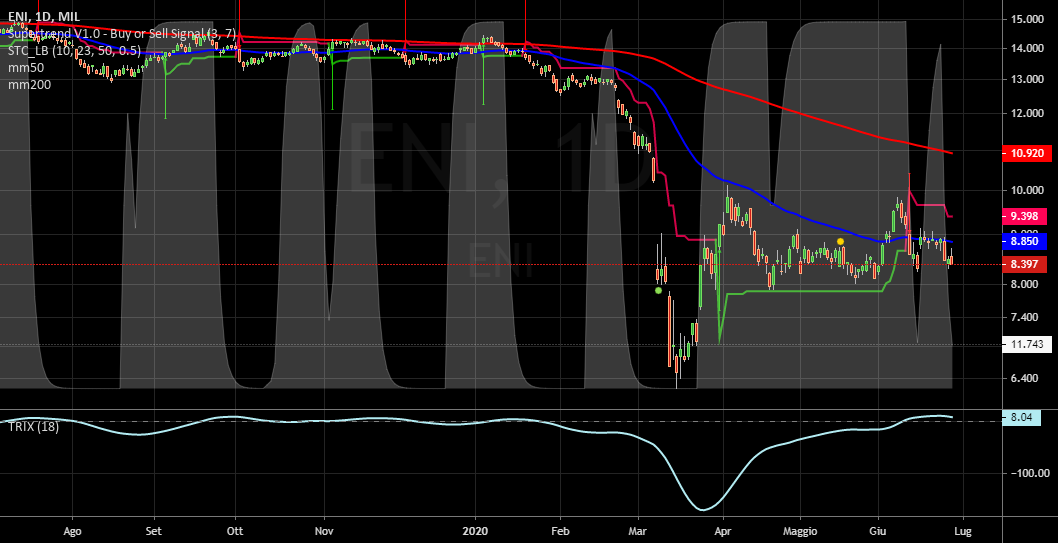
Task: Click the Nov label on time axis
Action: coord(325,532)
